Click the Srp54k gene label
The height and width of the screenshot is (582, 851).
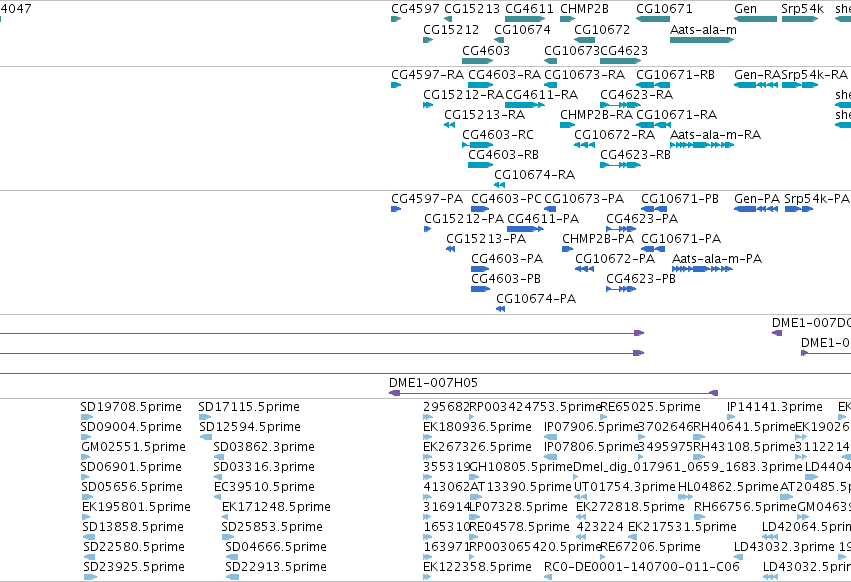point(803,9)
